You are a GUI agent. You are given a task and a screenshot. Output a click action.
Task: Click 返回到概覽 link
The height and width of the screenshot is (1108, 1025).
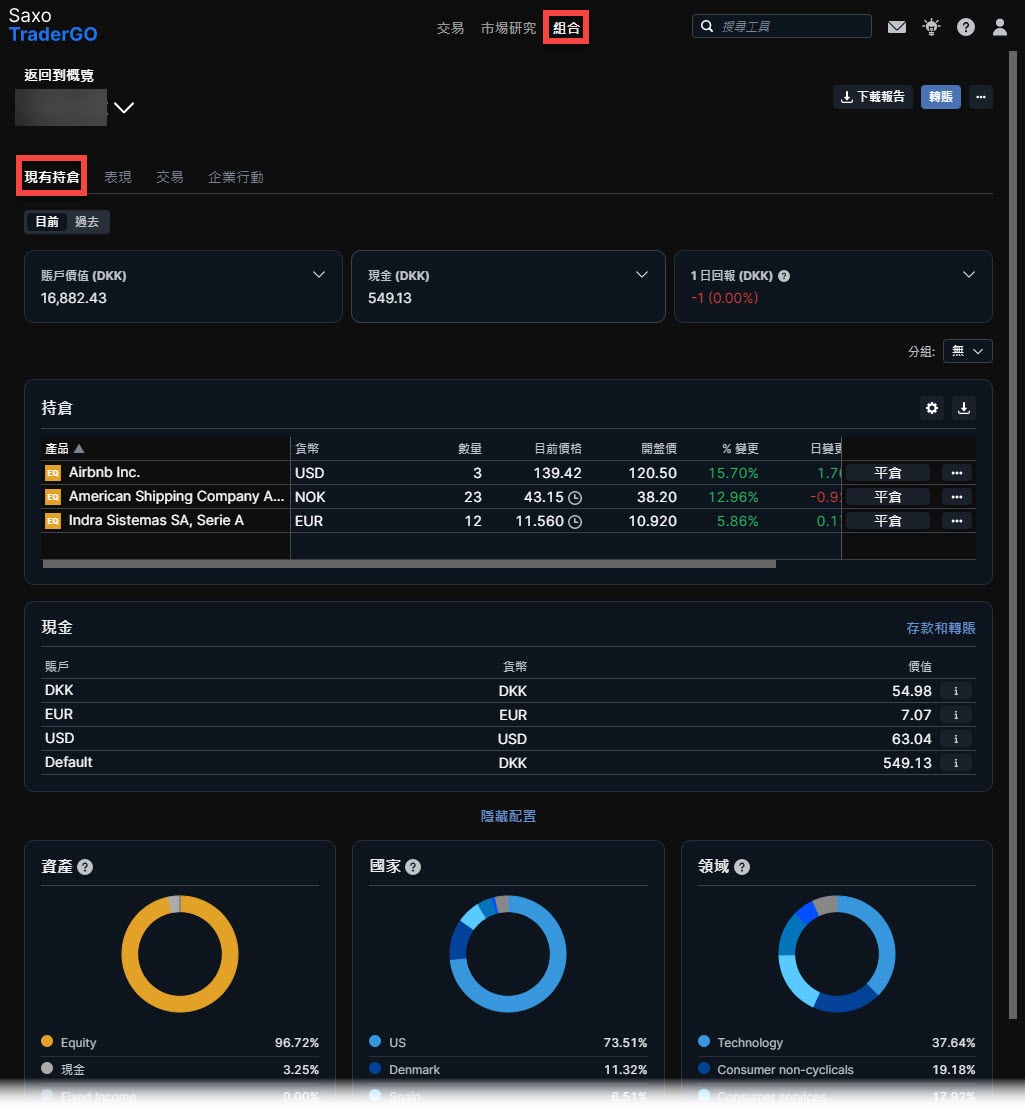[x=59, y=75]
